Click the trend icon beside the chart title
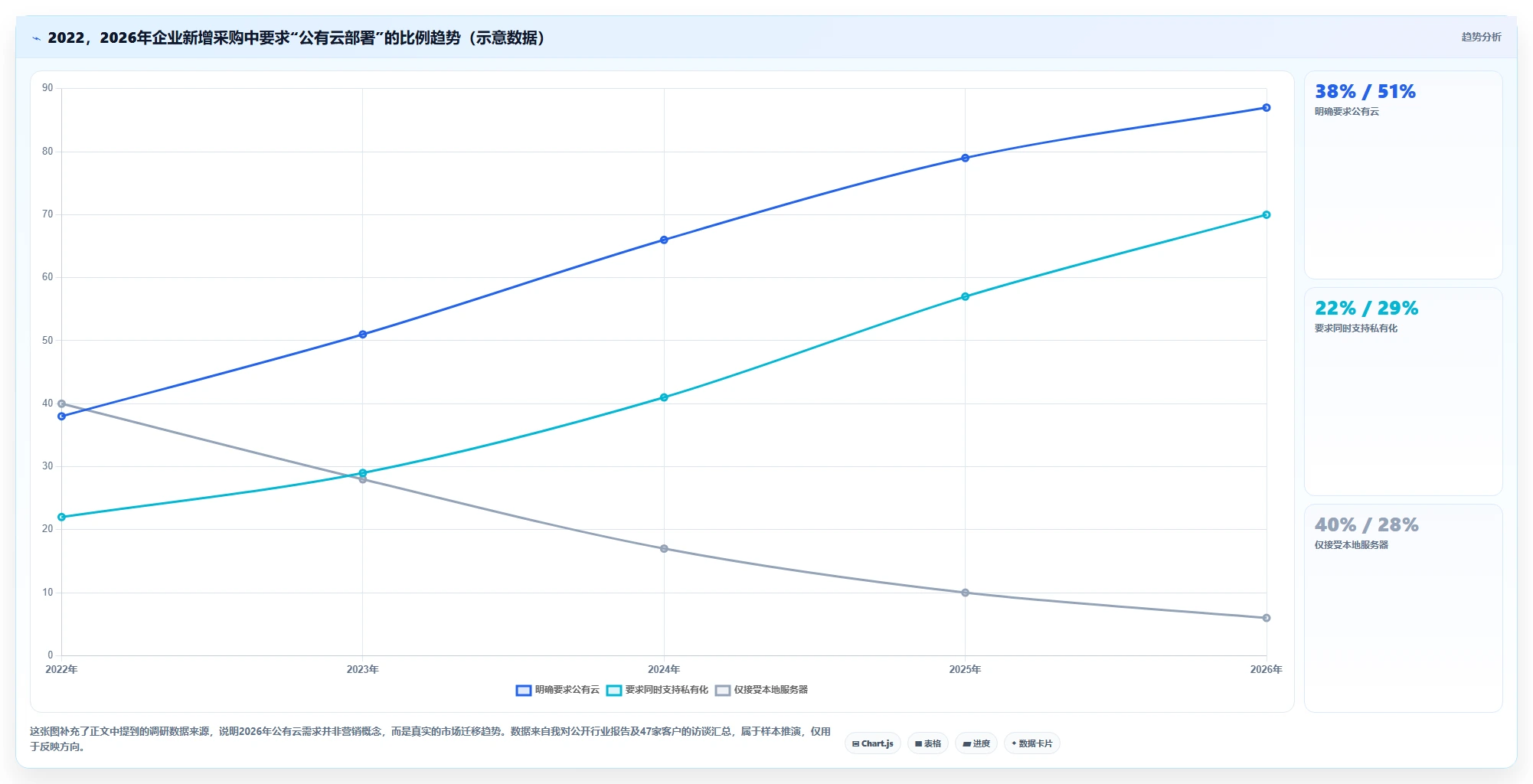Image resolution: width=1533 pixels, height=784 pixels. (x=36, y=38)
